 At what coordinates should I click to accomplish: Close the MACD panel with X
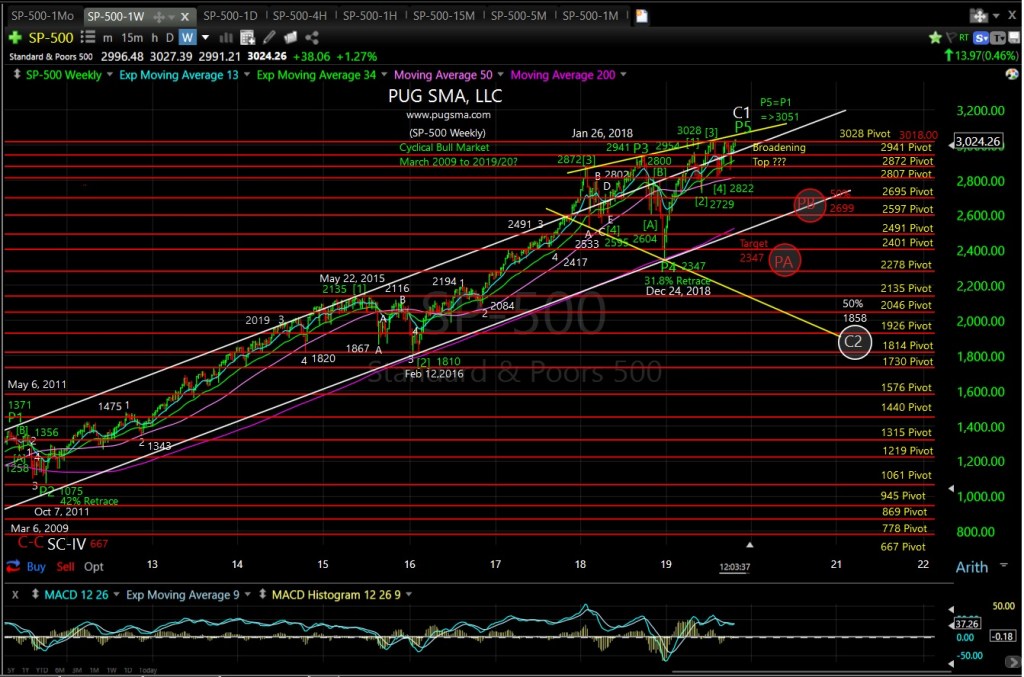coord(16,595)
